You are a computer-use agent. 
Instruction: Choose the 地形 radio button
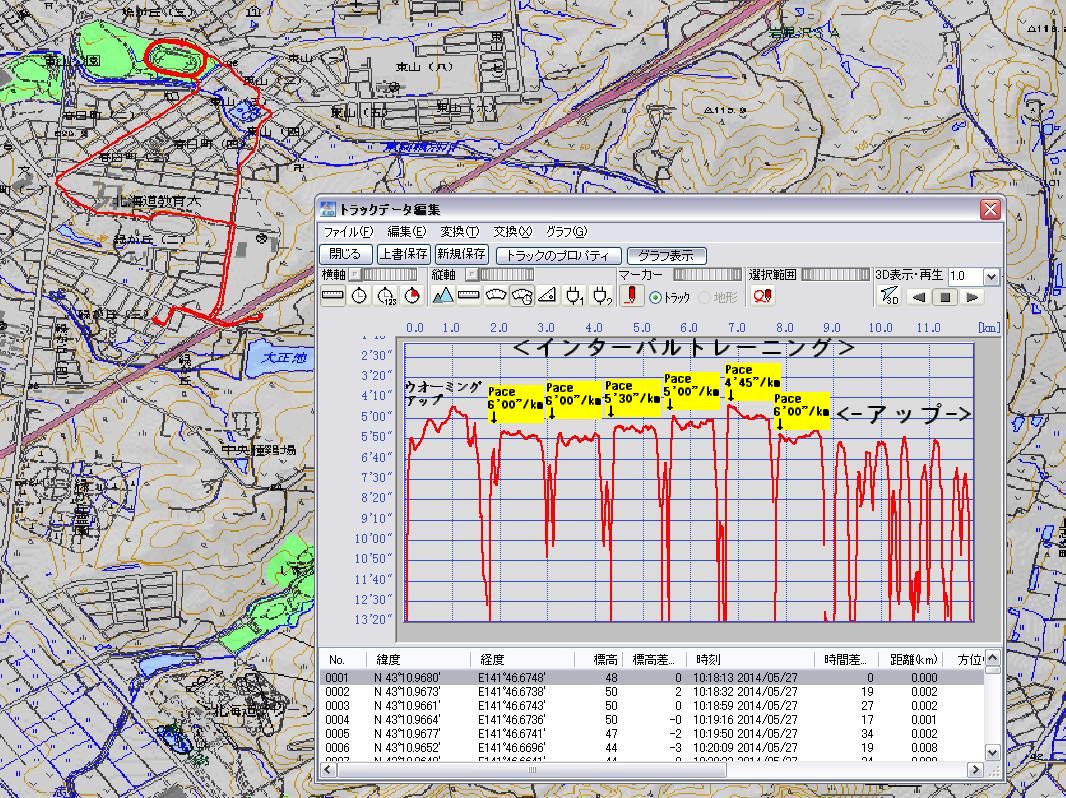704,298
